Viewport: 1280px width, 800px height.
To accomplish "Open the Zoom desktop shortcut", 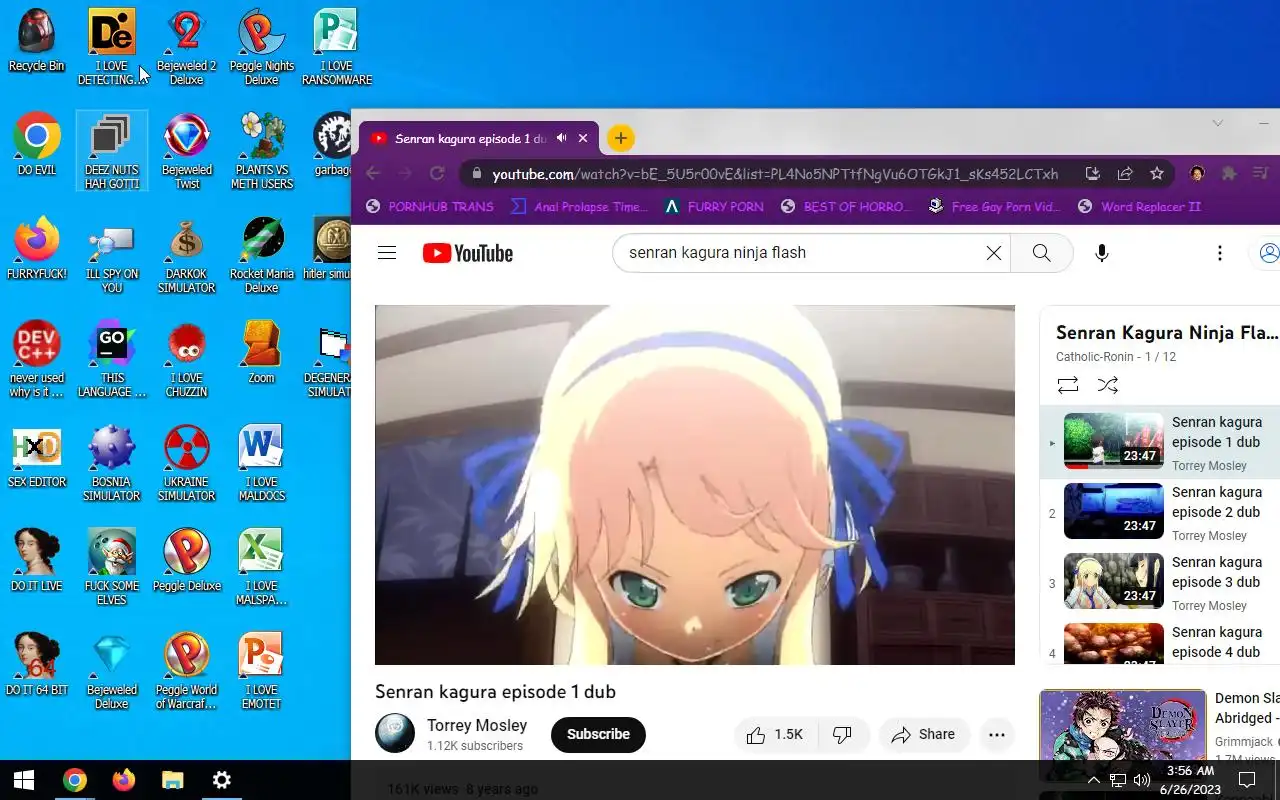I will pos(262,352).
